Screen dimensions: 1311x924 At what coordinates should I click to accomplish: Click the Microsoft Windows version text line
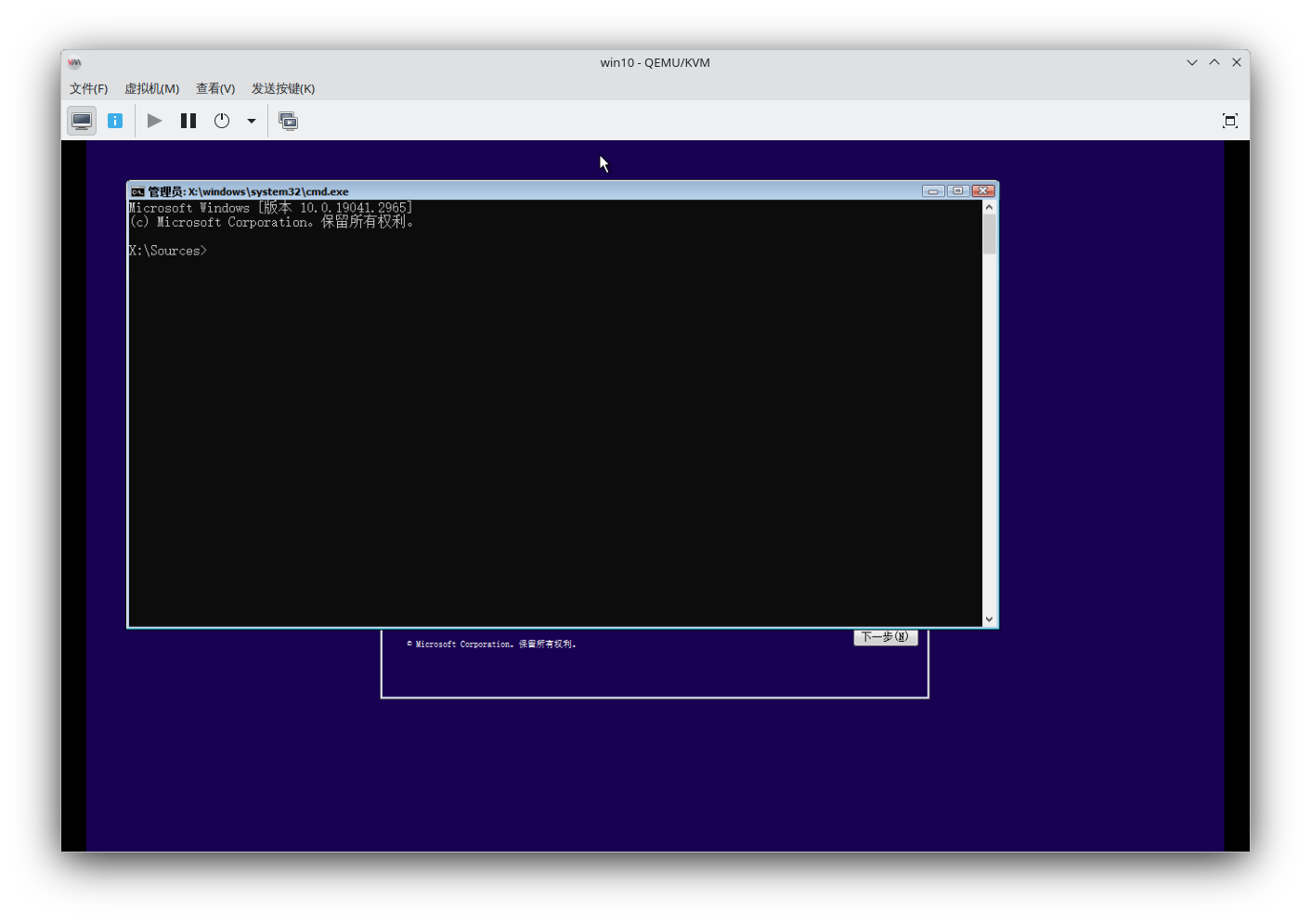[270, 208]
